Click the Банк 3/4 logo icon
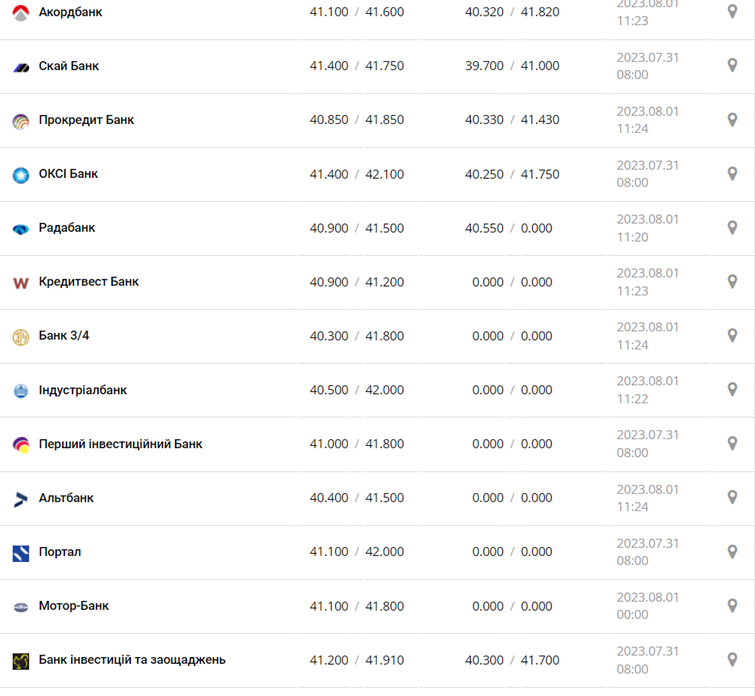Screen dimensions: 755x696 tap(21, 337)
